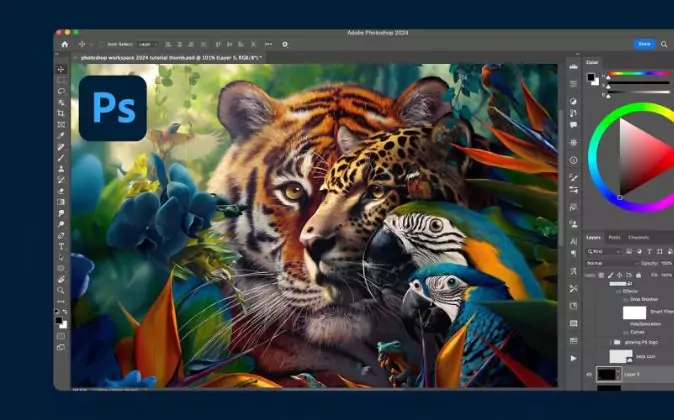Toggle Quick Mask mode in toolbar

tap(61, 336)
